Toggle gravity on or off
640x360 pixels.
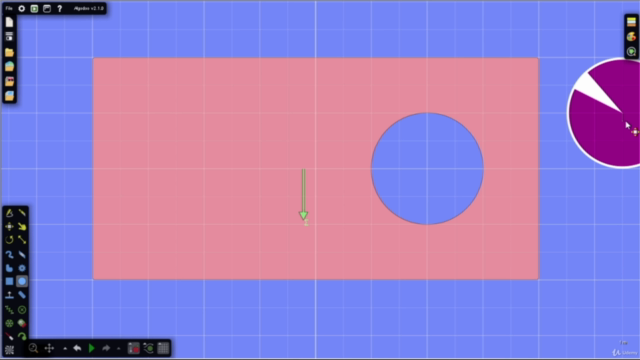tap(134, 348)
